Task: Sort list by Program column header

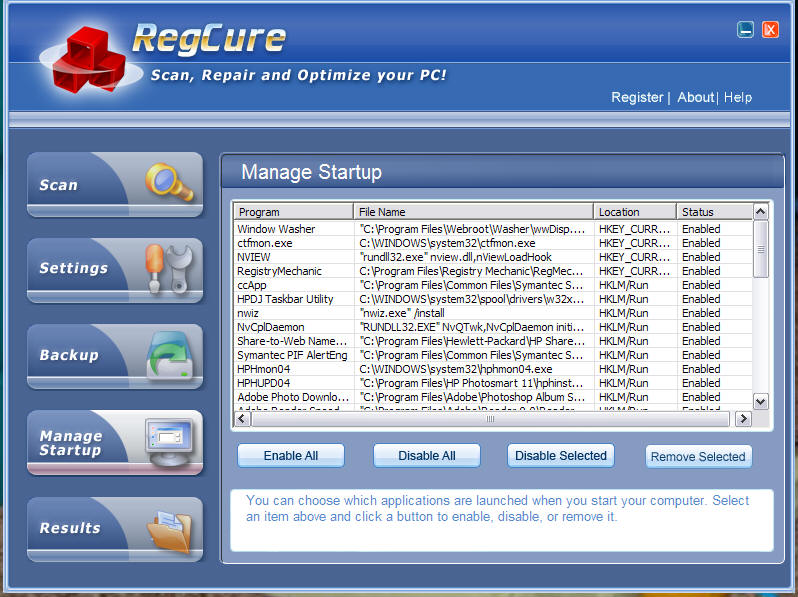Action: point(293,212)
